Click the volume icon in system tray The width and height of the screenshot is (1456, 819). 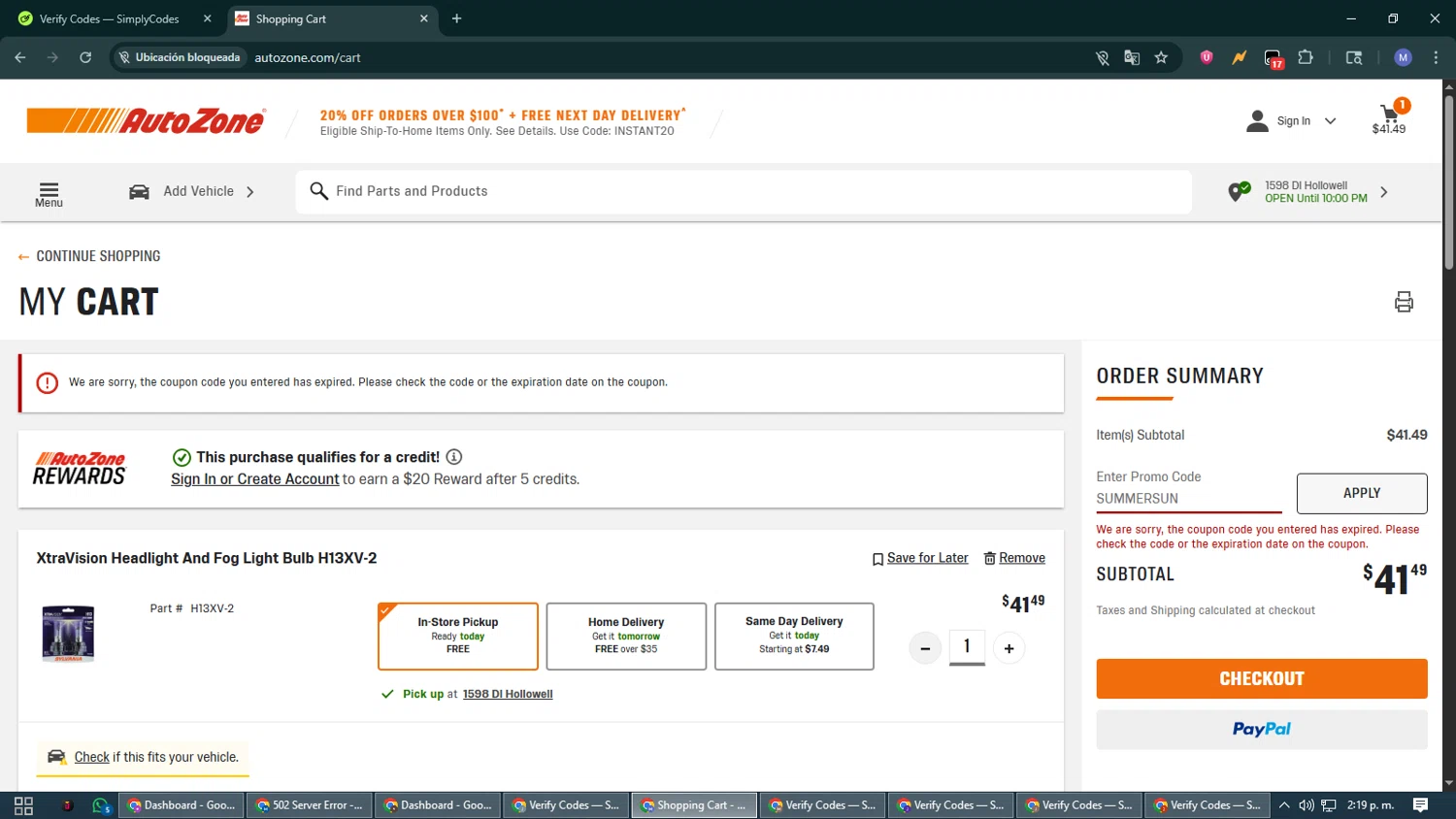[1307, 805]
